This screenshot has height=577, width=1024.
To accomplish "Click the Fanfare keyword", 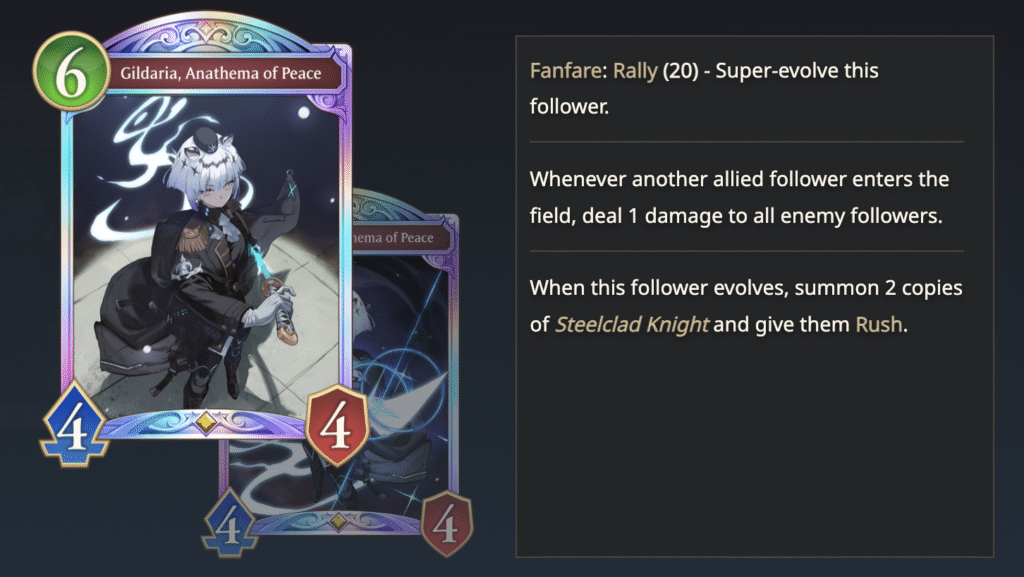I will coord(565,70).
